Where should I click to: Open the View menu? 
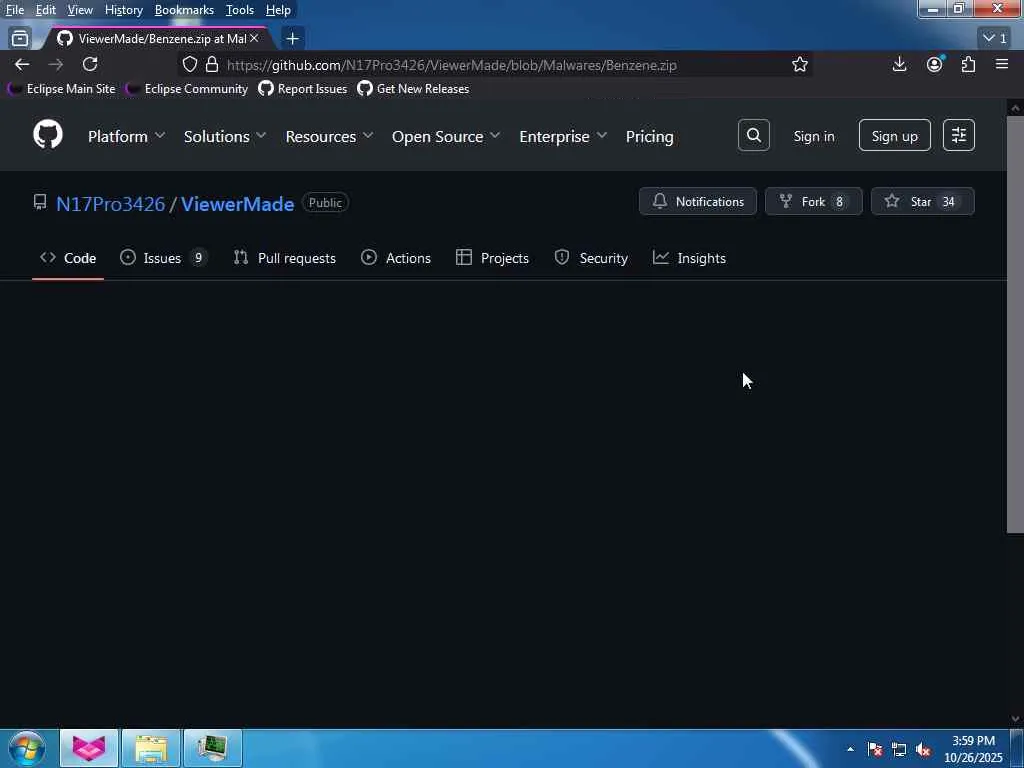point(80,10)
